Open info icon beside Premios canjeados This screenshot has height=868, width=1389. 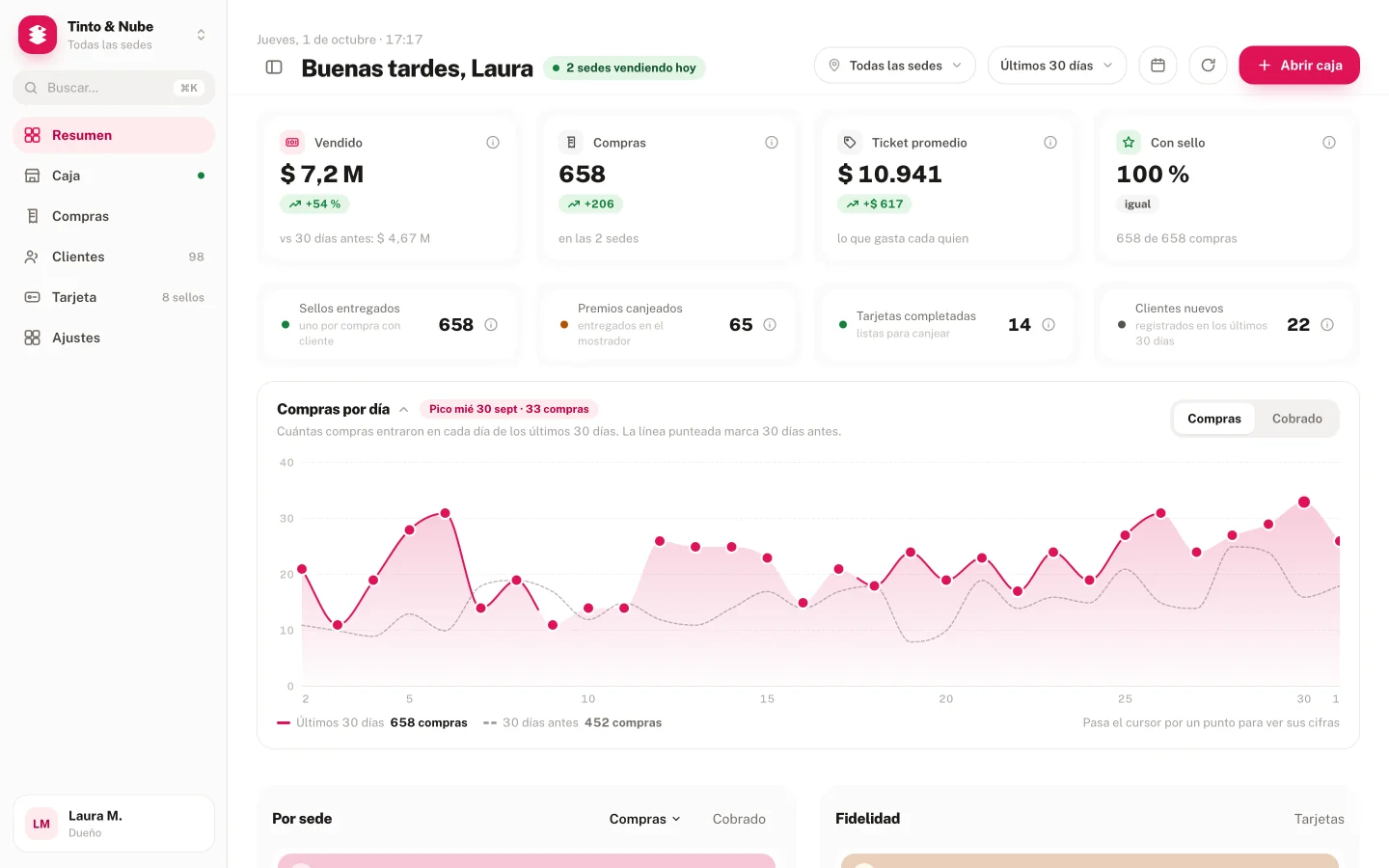click(x=770, y=325)
